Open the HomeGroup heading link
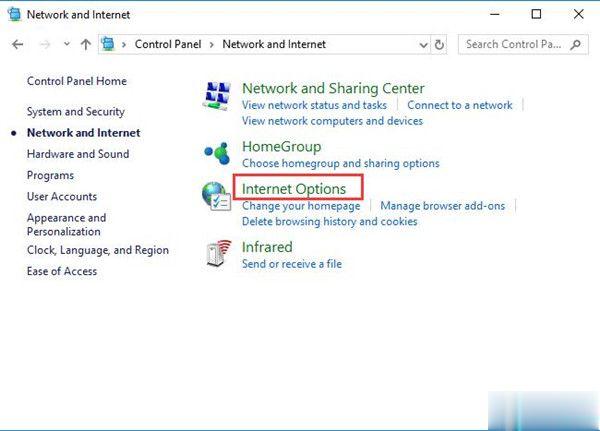 (281, 147)
